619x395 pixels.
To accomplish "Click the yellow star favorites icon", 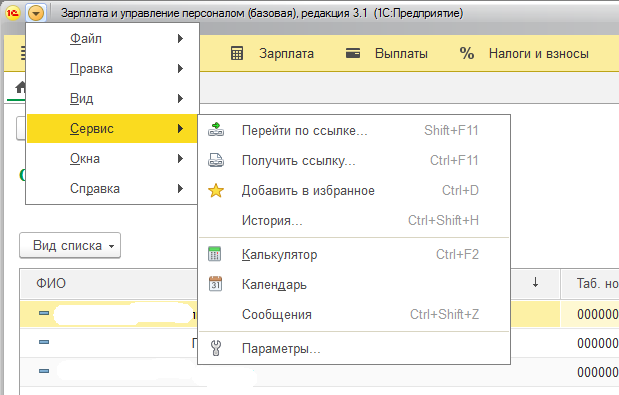I will 216,191.
